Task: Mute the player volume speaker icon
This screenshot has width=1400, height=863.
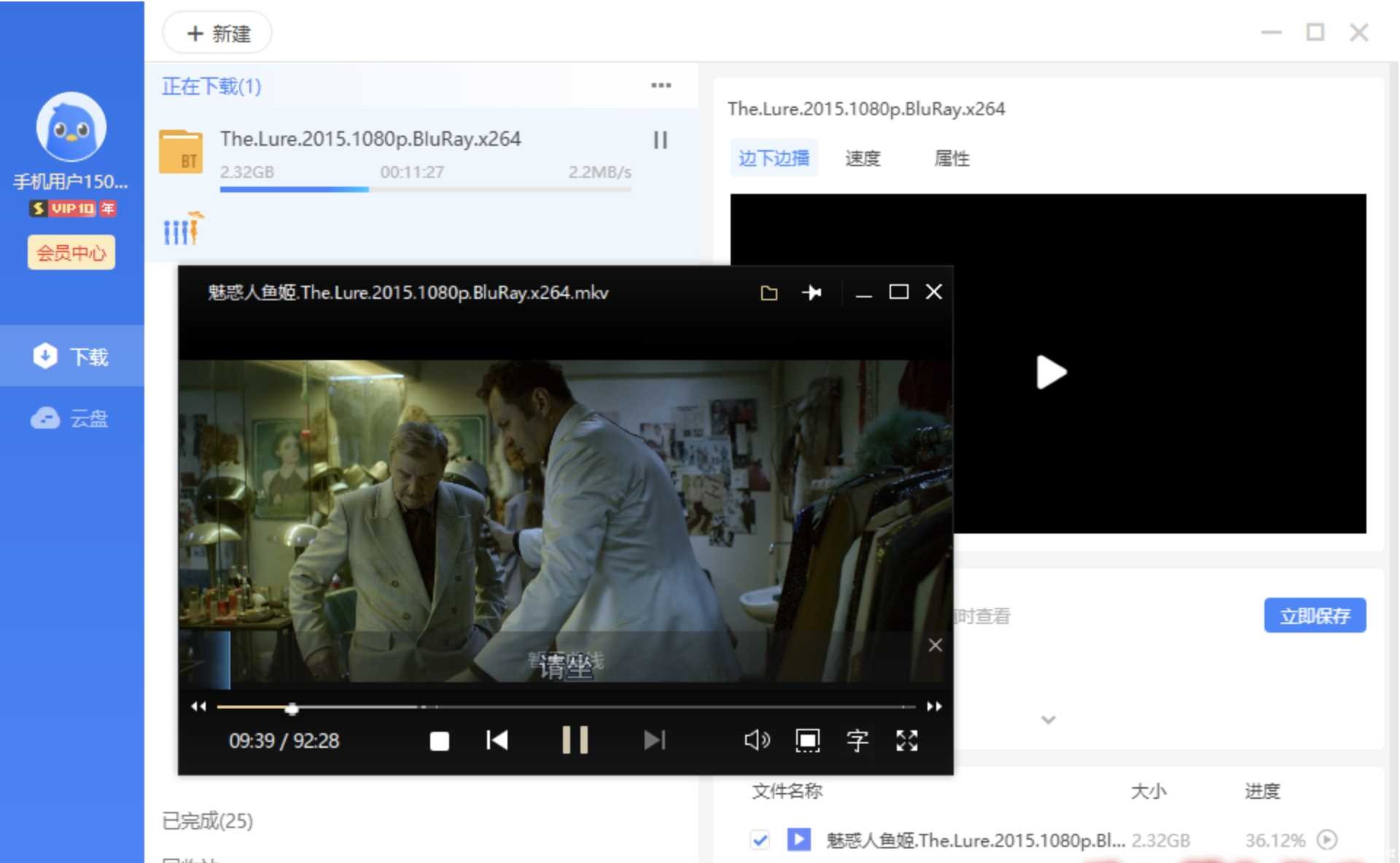Action: 757,741
